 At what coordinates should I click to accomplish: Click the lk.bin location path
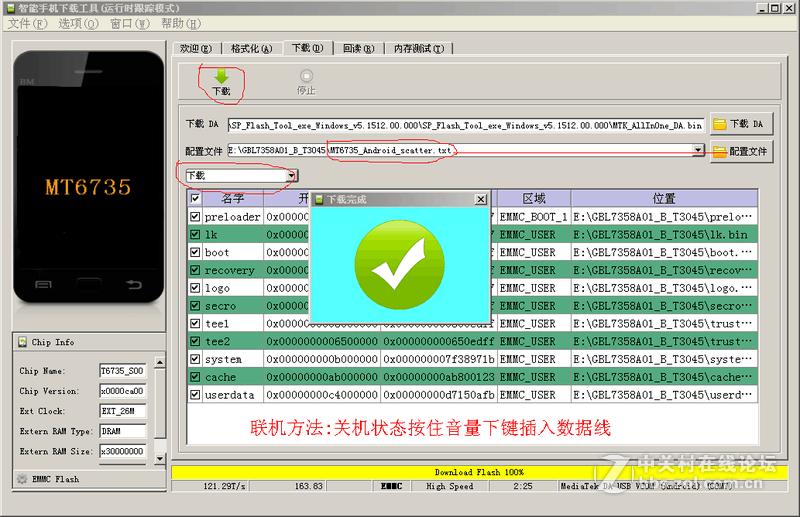pyautogui.click(x=664, y=234)
